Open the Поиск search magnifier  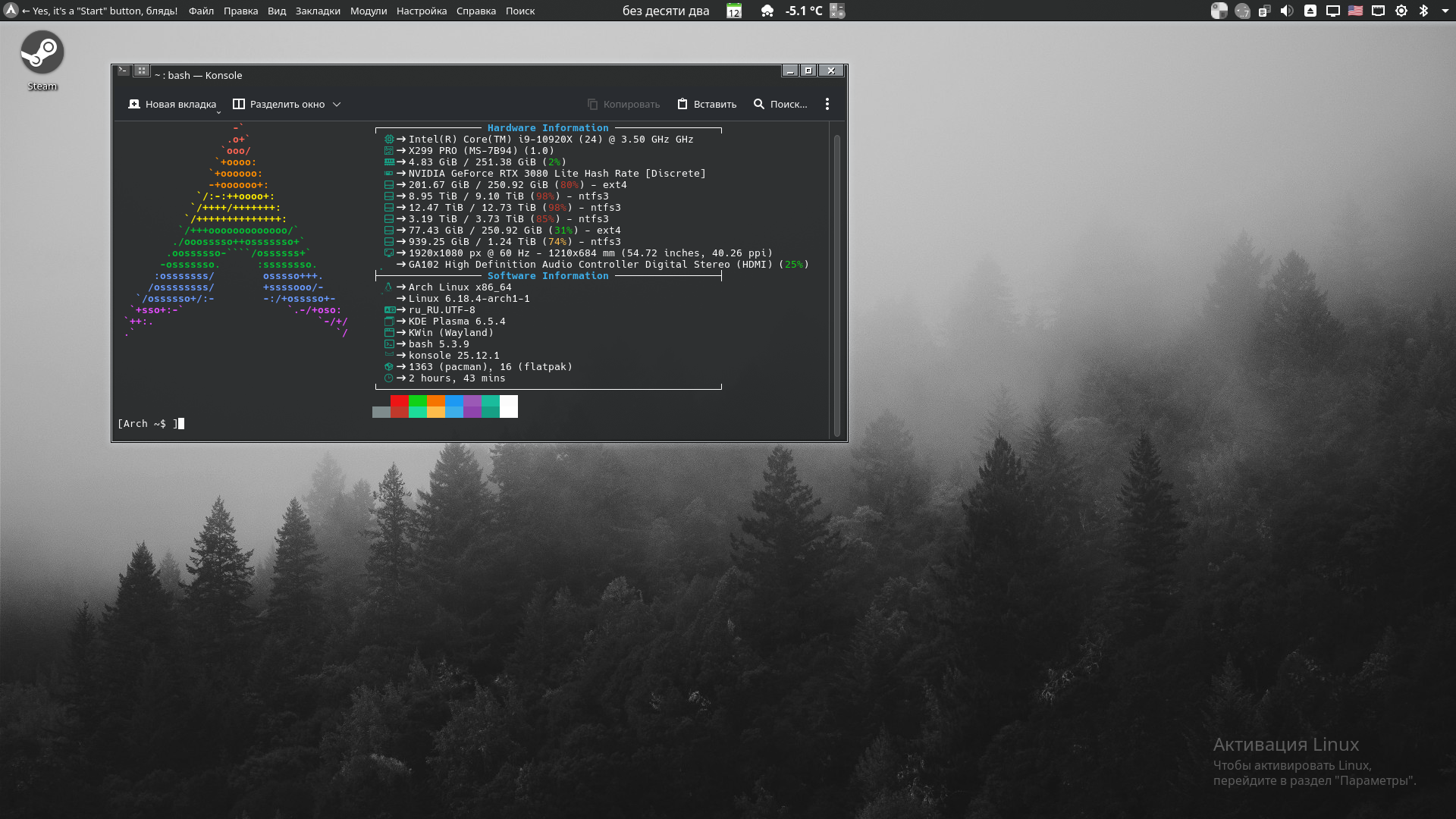(759, 104)
